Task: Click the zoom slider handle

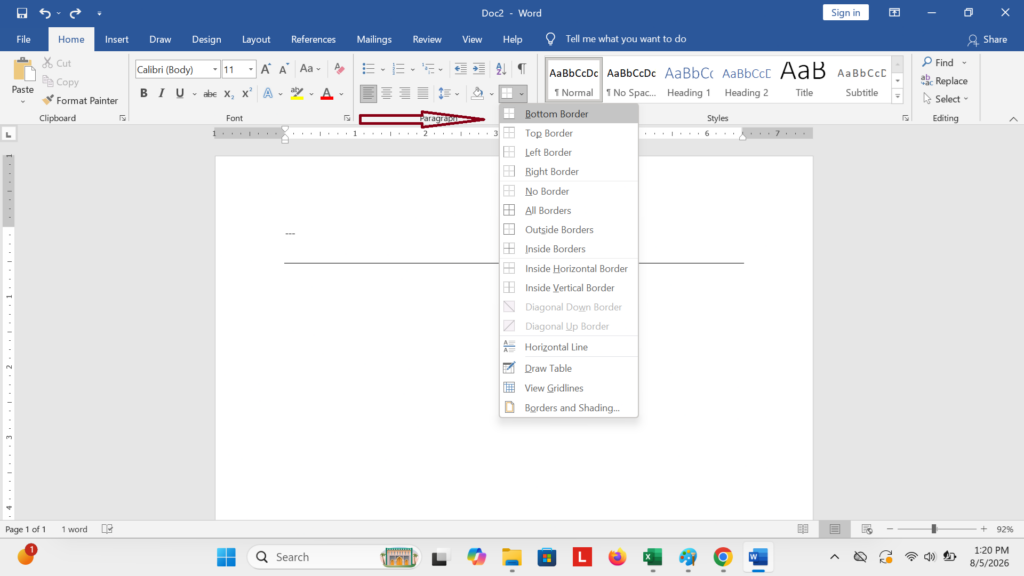Action: coord(934,529)
